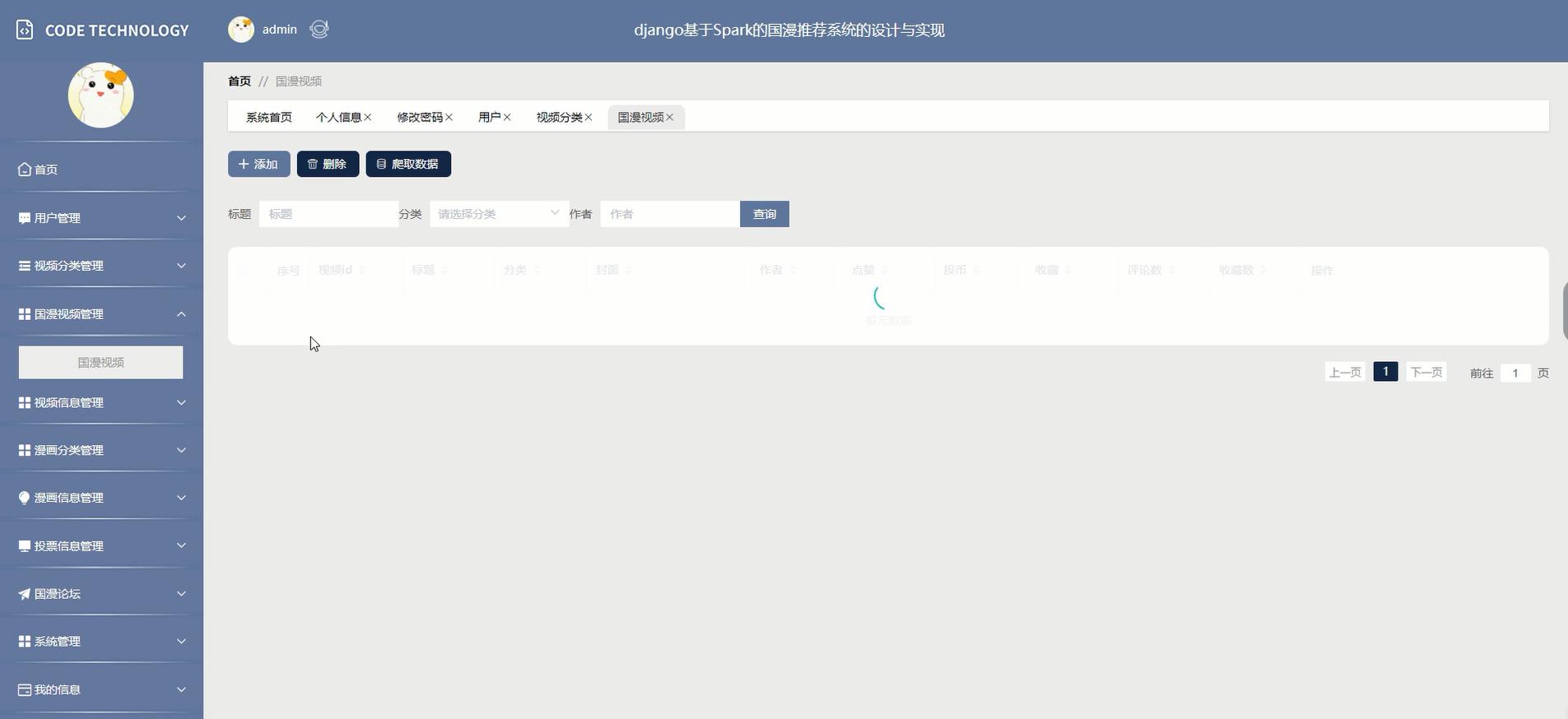Screen dimensions: 1568x719
Task: Close the 用户 tab
Action: 507,118
